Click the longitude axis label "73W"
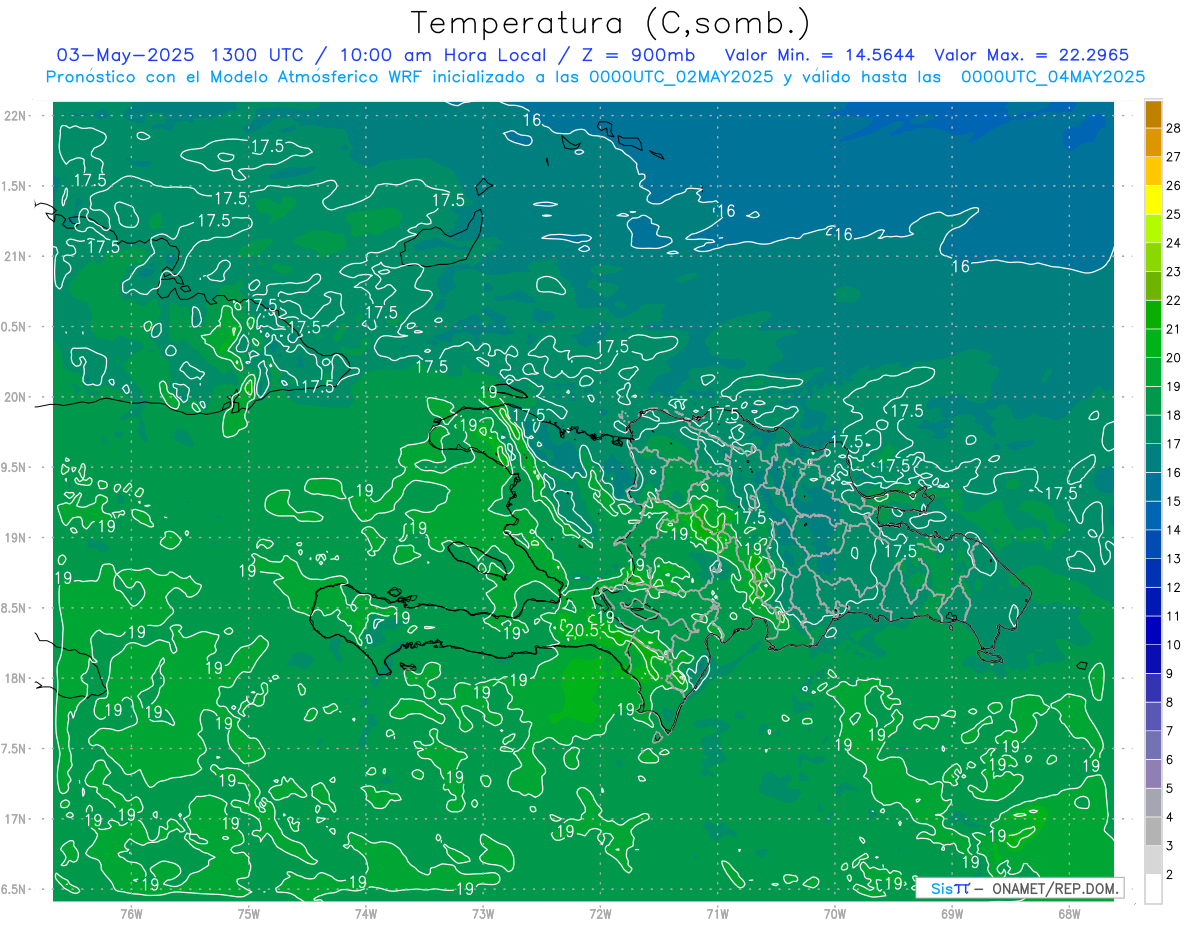 tap(483, 914)
